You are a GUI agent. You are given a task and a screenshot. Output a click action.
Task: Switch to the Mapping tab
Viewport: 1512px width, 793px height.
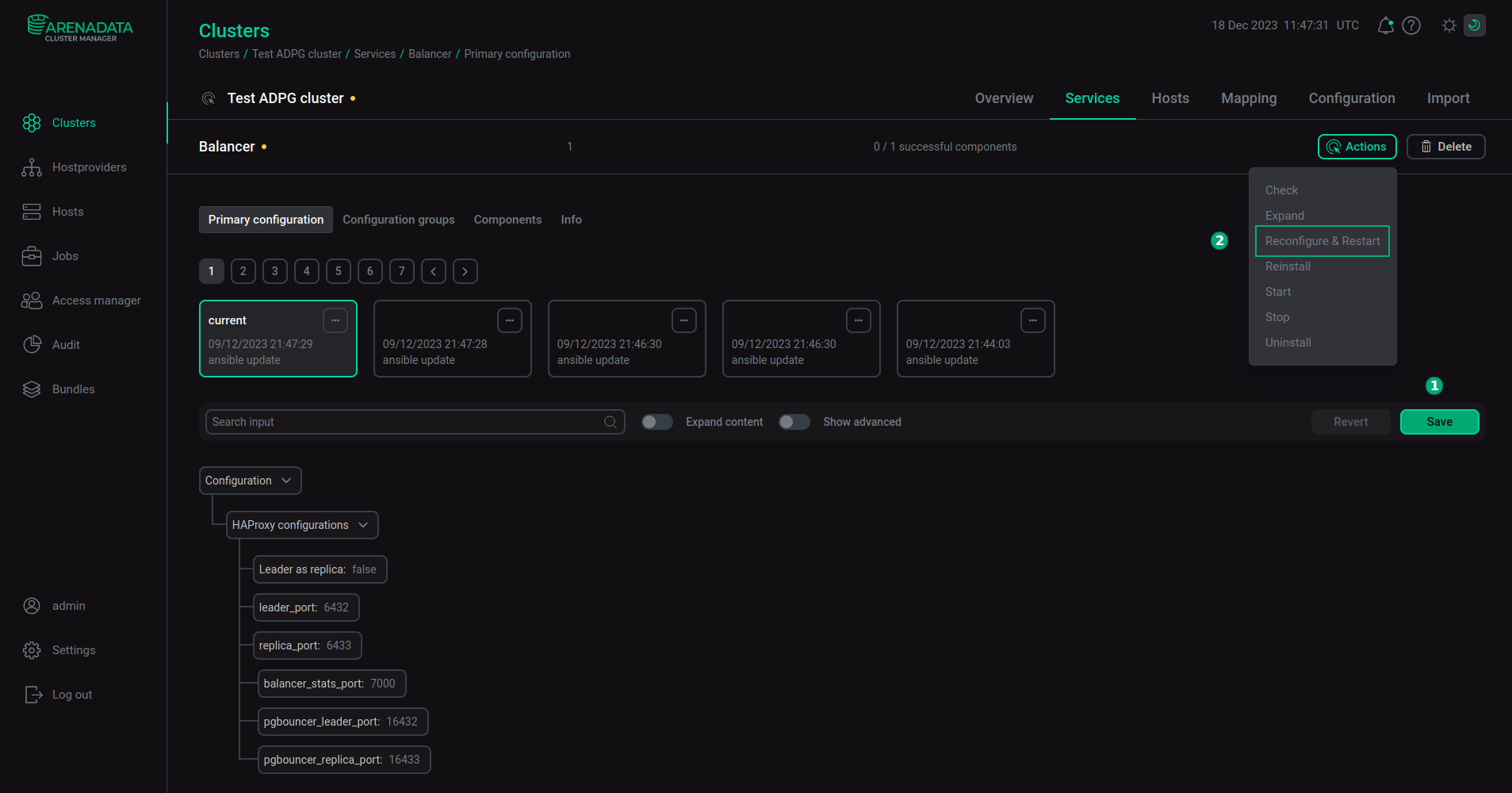coord(1249,98)
